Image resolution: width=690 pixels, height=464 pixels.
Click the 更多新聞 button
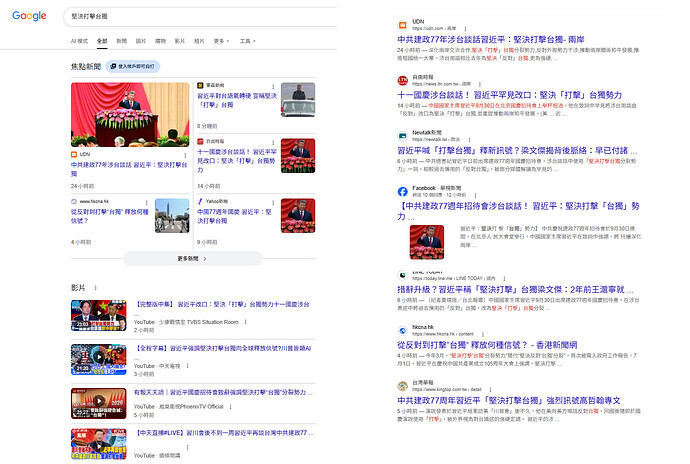coord(193,258)
